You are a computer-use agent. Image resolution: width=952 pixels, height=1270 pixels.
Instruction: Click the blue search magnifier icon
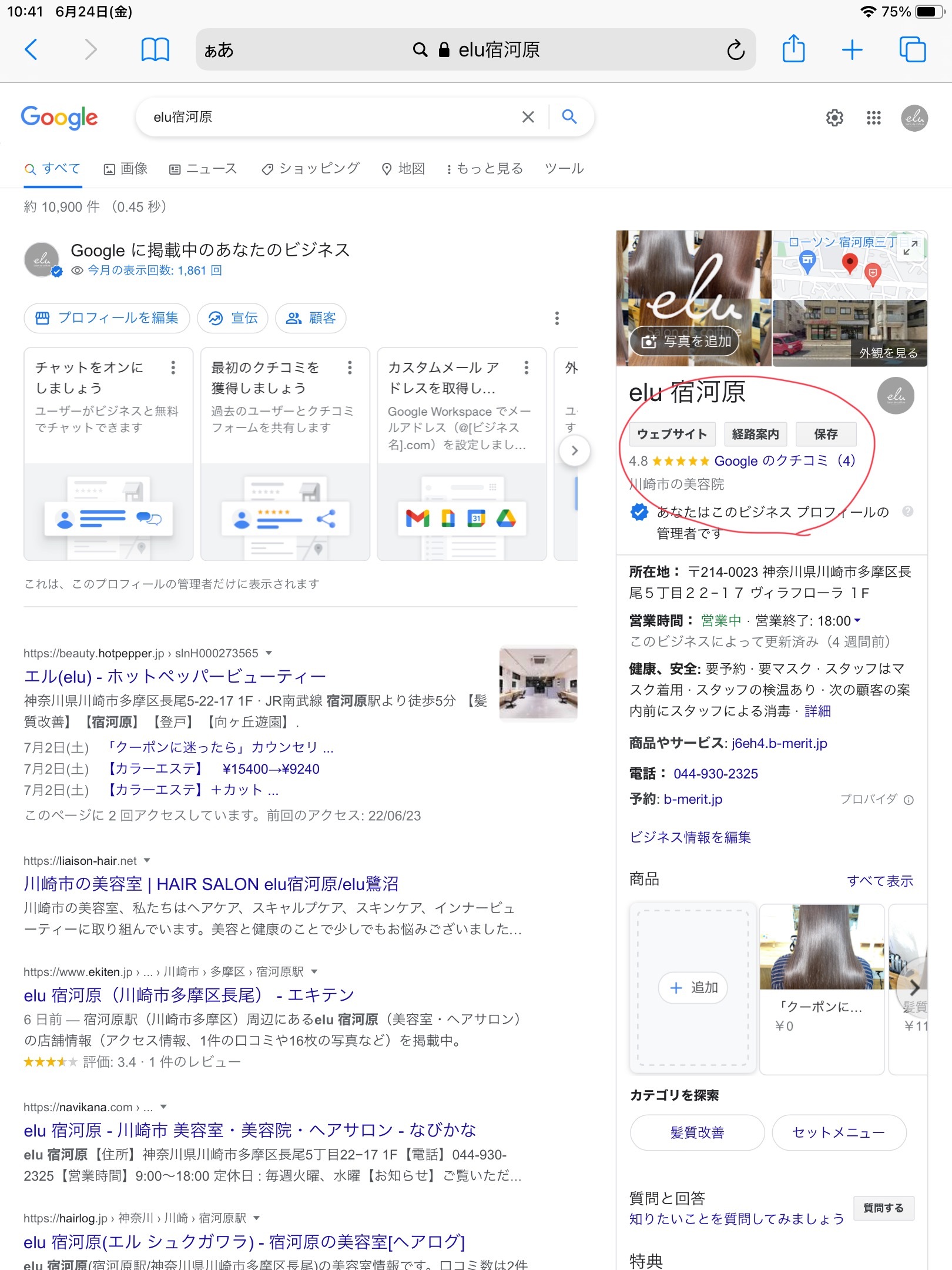point(569,116)
